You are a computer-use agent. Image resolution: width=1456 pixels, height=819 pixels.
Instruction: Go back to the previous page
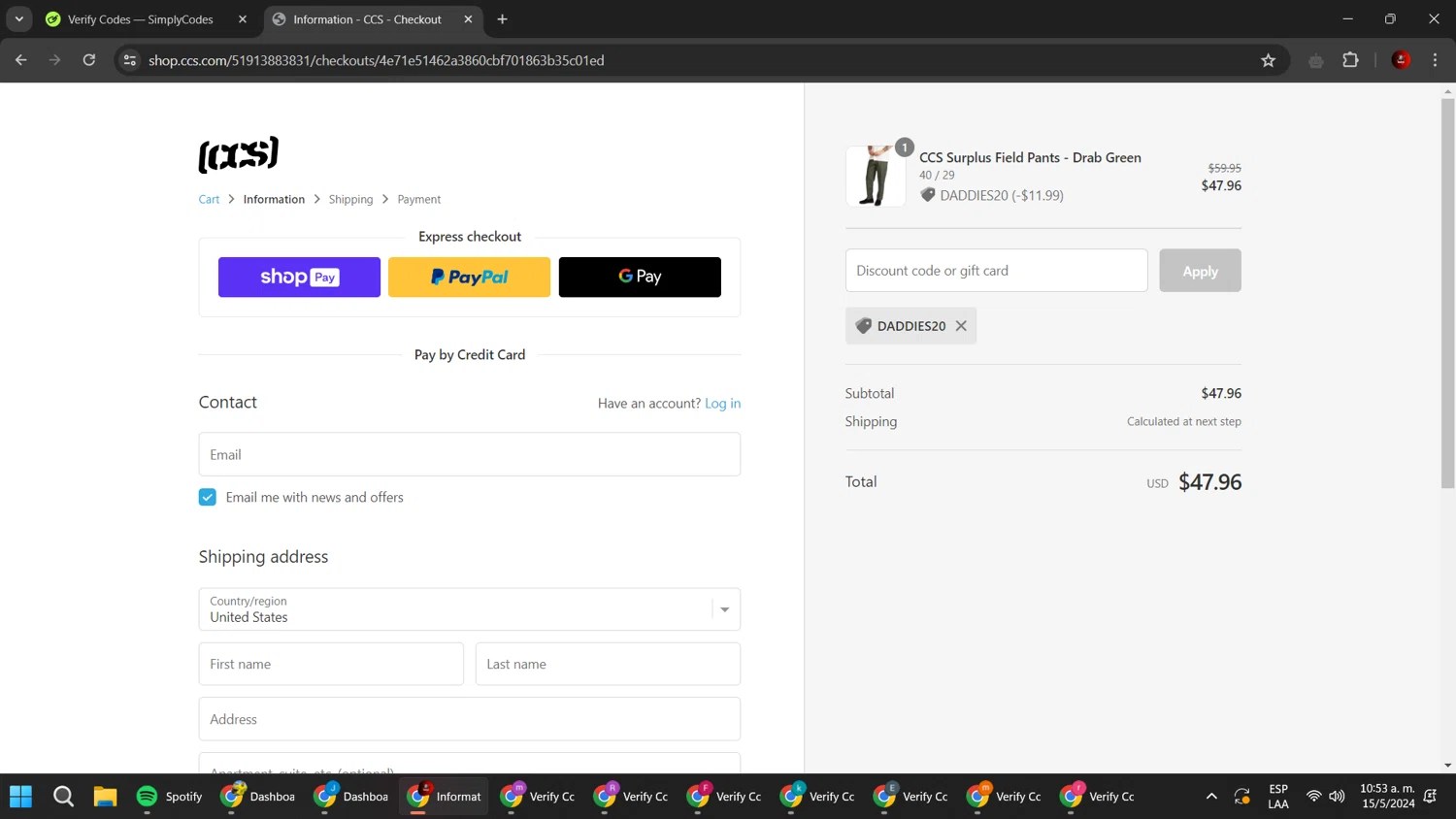[21, 60]
